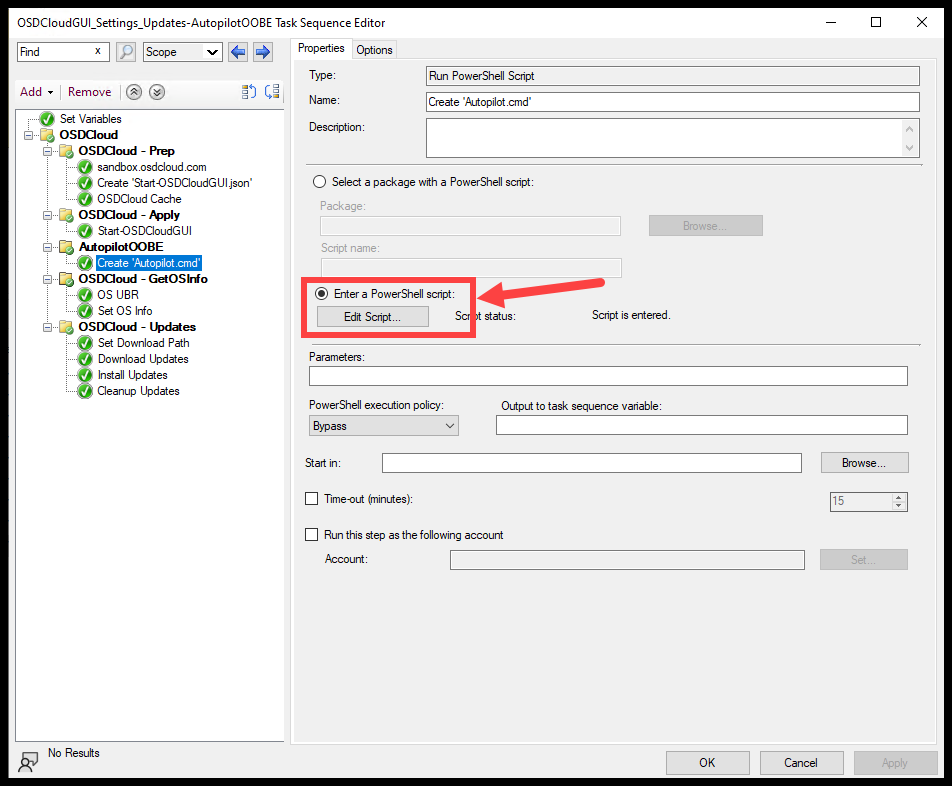952x786 pixels.
Task: Open the Add menu
Action: [x=36, y=91]
